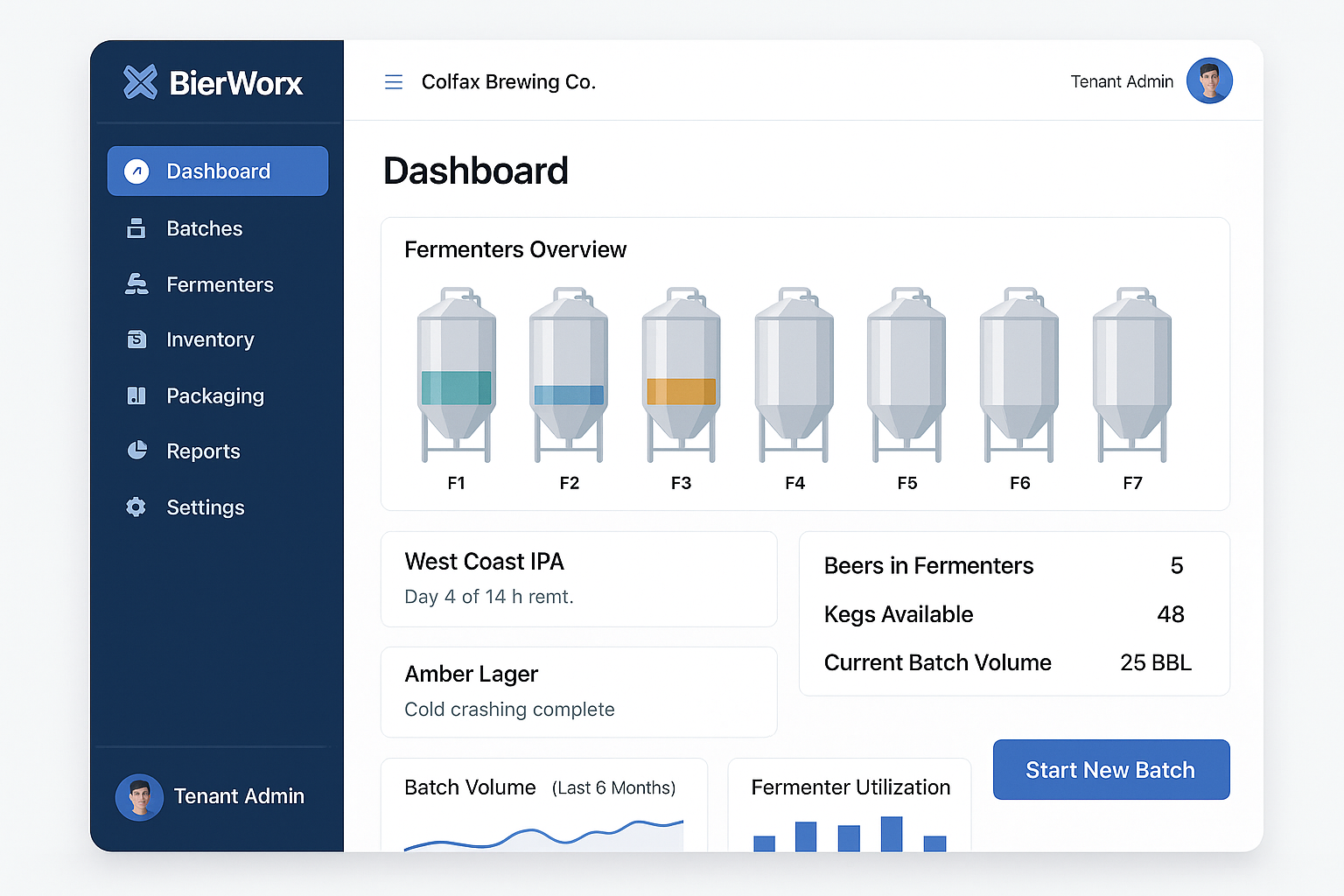This screenshot has height=896, width=1344.
Task: Select empty fermenter tank F5
Action: [x=906, y=374]
